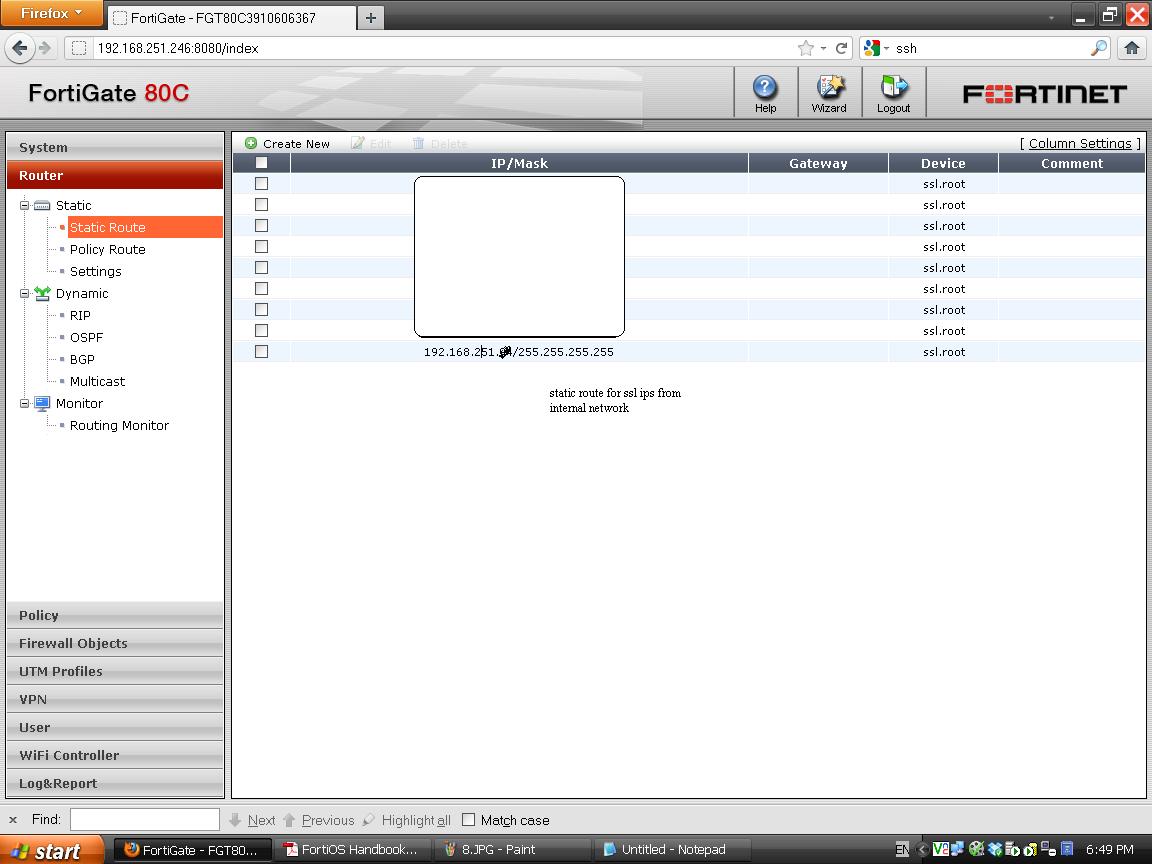Check the third ssl.root route checkbox

pyautogui.click(x=262, y=226)
